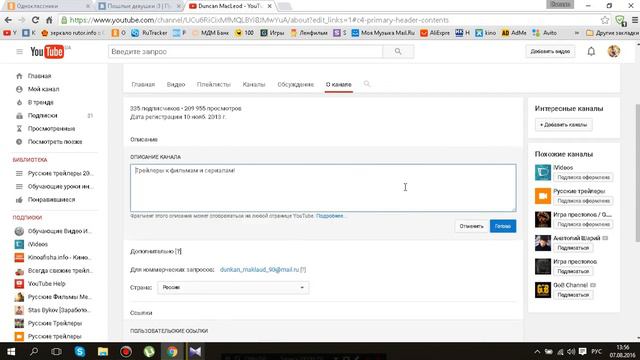Subscribe to Анатолий Шарий channel
640x360 pixels.
[x=573, y=248]
